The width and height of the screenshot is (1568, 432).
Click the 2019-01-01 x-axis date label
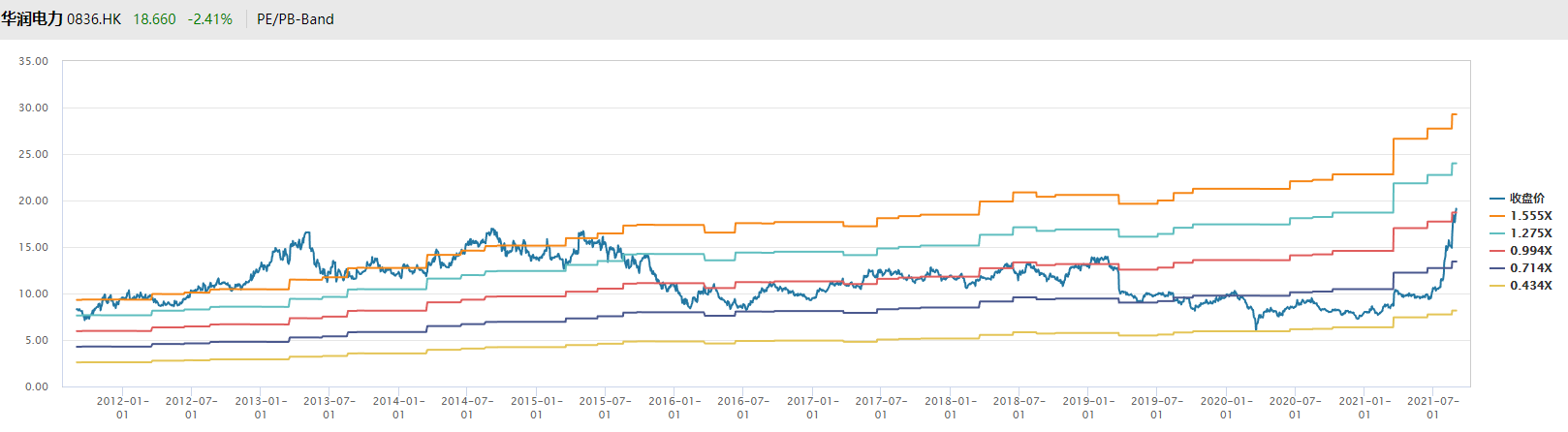pyautogui.click(x=1088, y=408)
